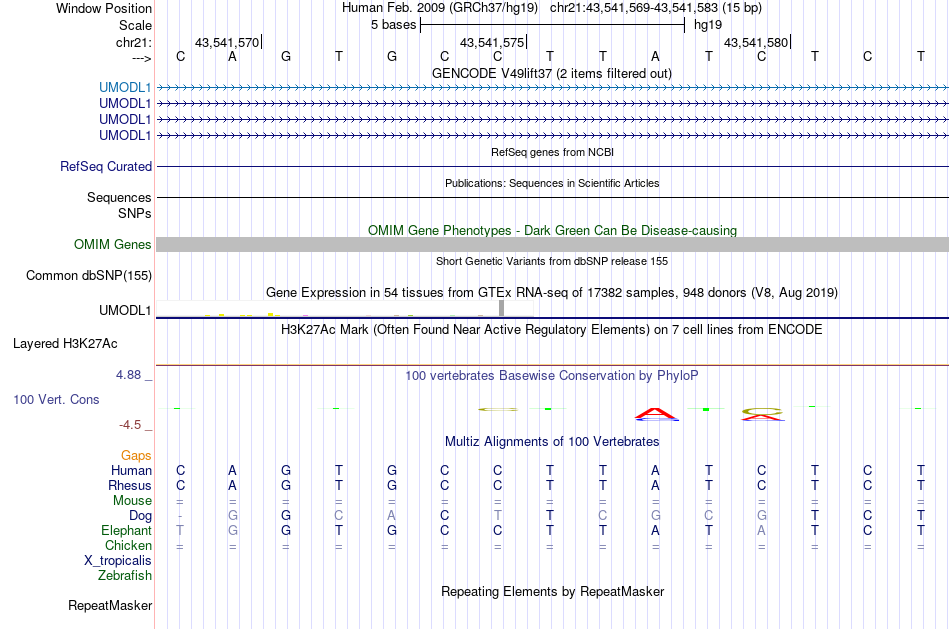This screenshot has width=950, height=629.
Task: Click the OMIM Genes side label
Action: coord(112,244)
